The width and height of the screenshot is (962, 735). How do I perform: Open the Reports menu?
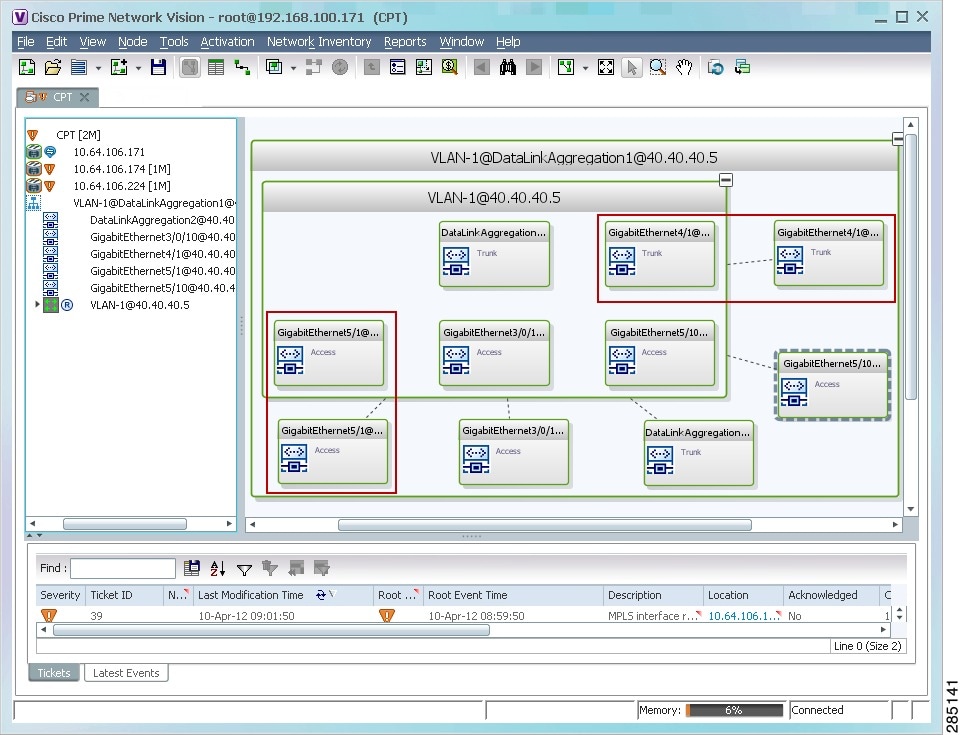click(405, 42)
